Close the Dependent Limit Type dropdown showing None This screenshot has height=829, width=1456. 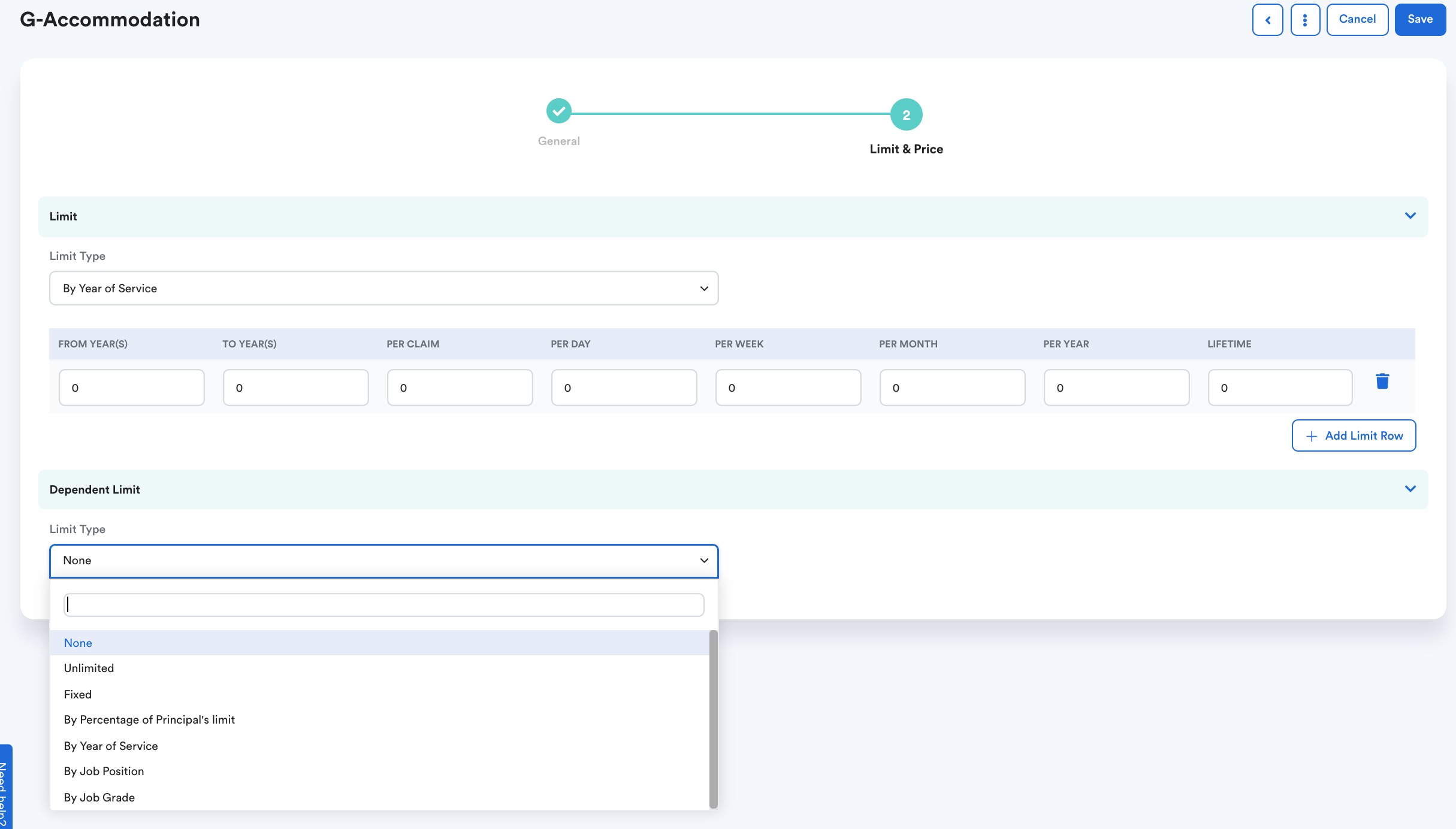(x=383, y=561)
